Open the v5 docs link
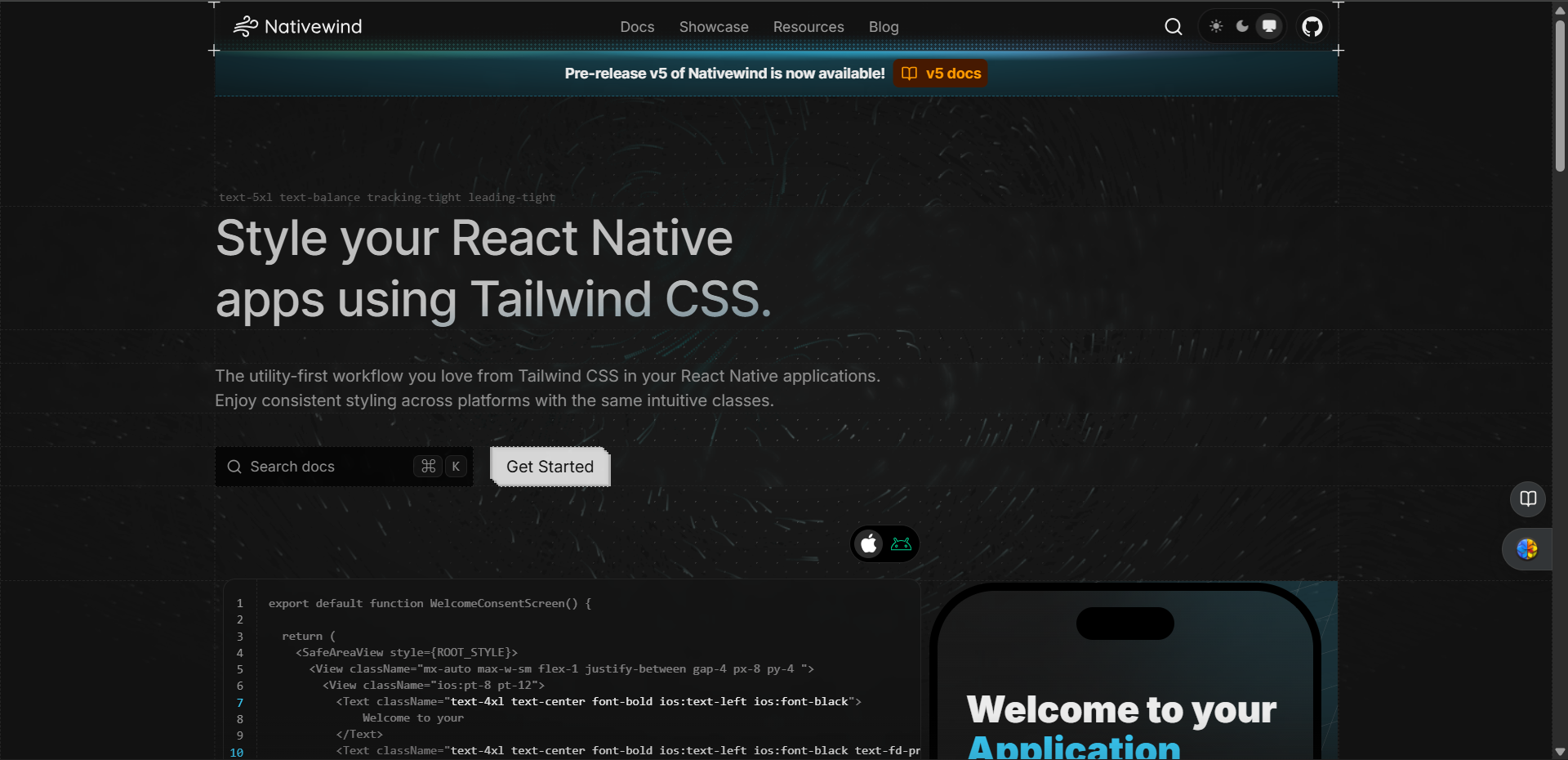Screen dimensions: 1568x760 (940, 74)
